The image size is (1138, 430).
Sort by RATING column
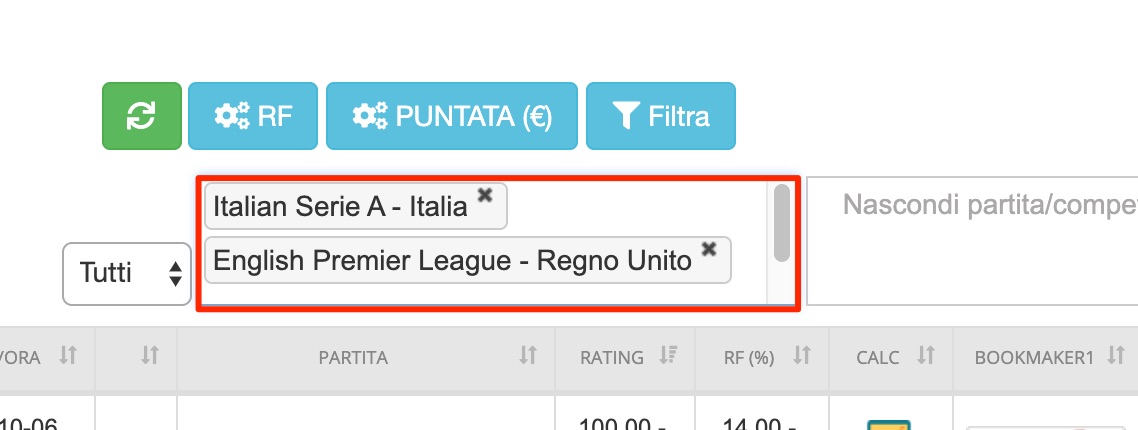625,357
